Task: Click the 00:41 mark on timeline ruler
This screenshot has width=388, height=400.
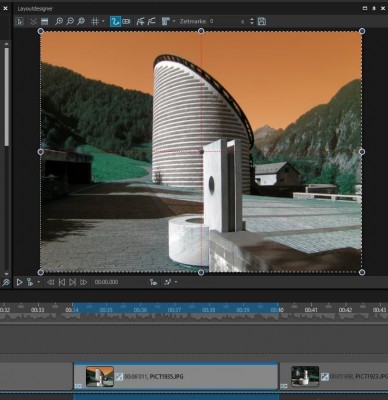Action: tap(311, 310)
